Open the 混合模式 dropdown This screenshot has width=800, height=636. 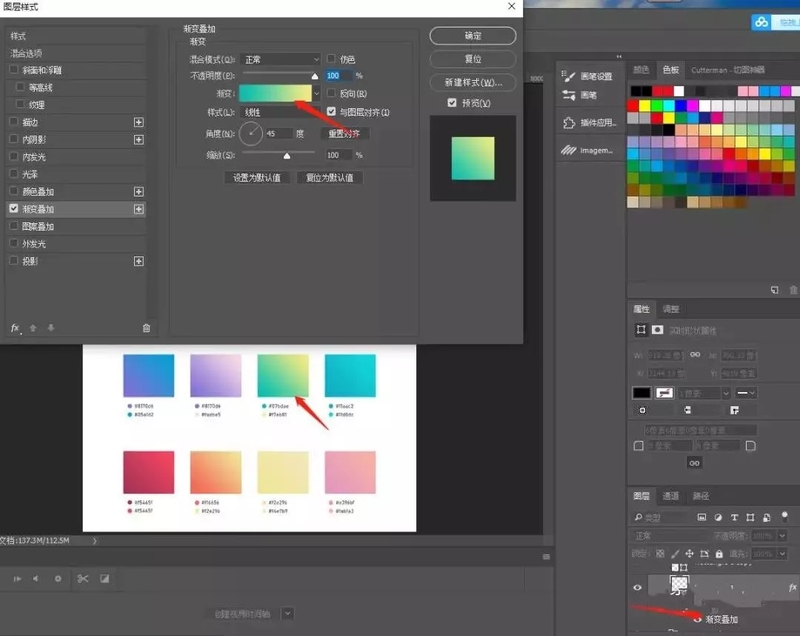coord(280,60)
